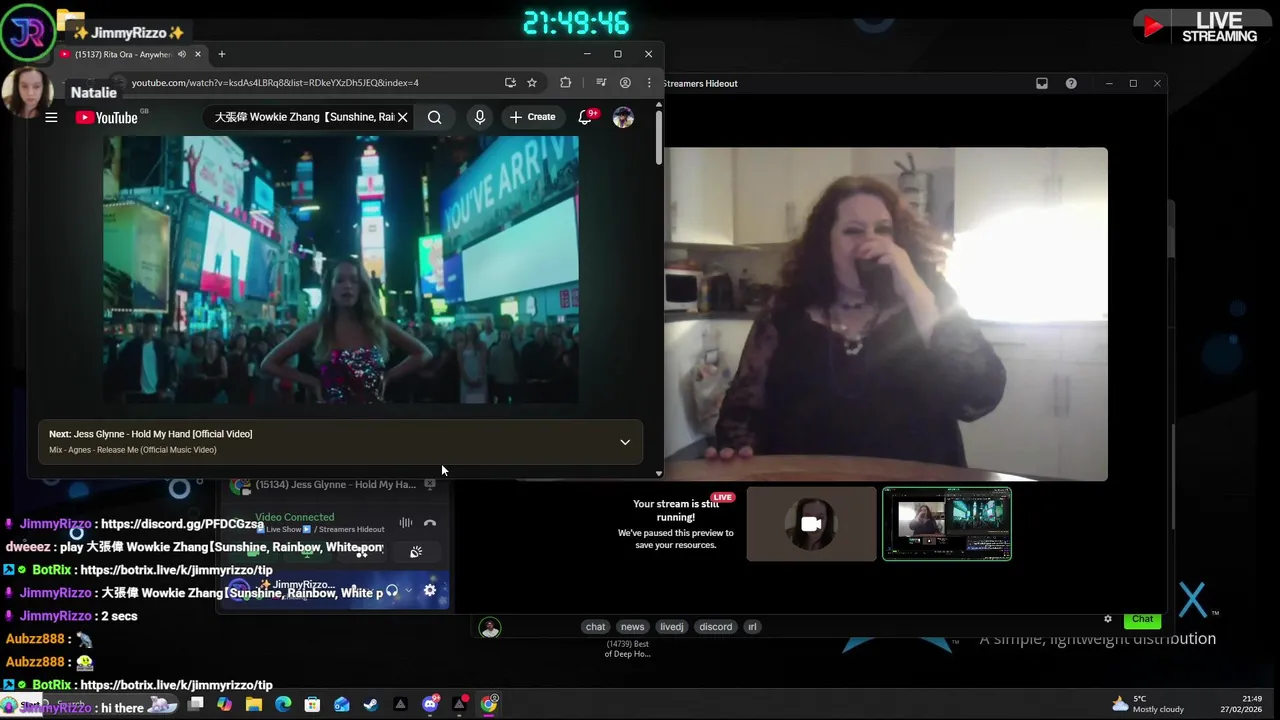Bookmark this page with the star icon

coord(532,83)
